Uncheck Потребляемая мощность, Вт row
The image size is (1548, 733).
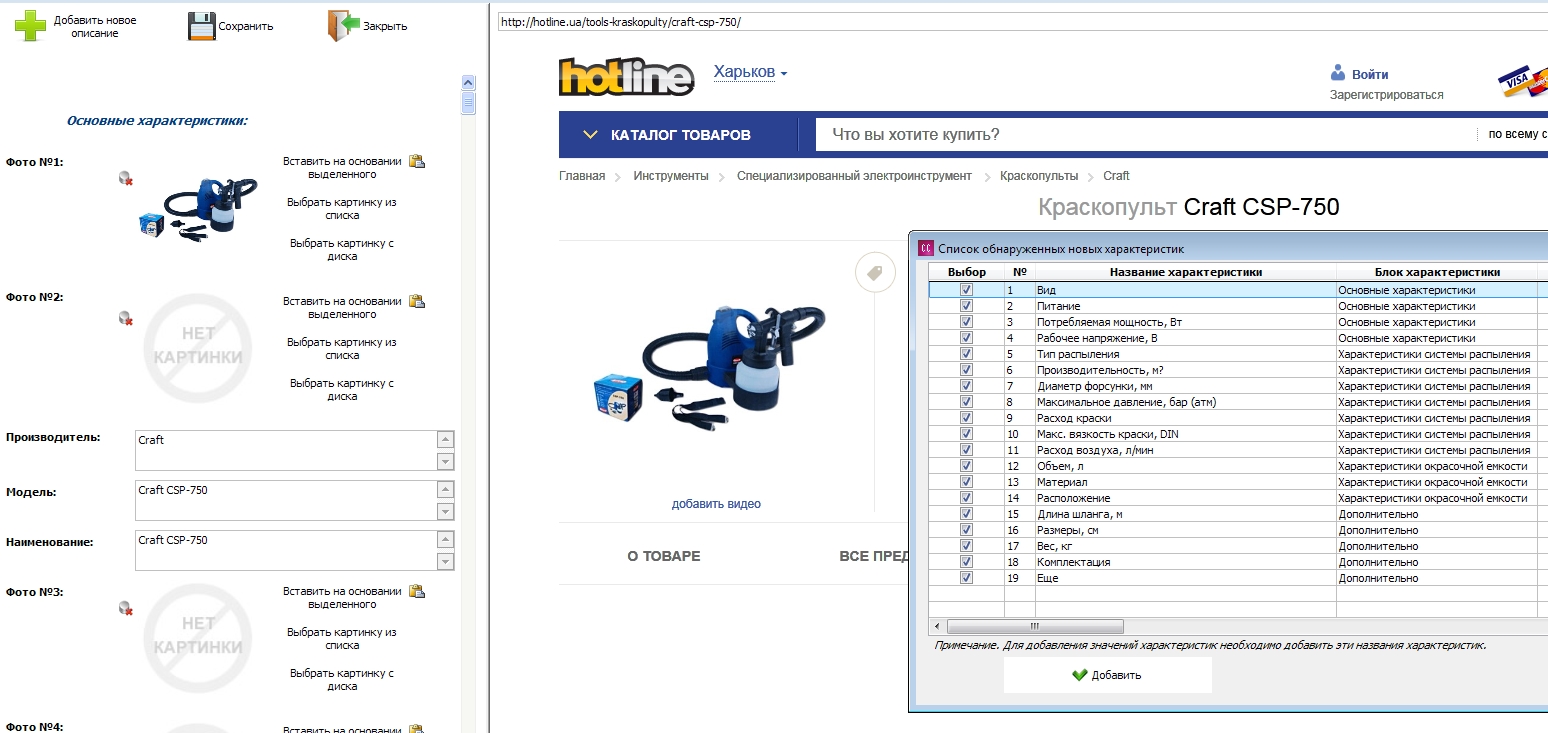pyautogui.click(x=966, y=322)
